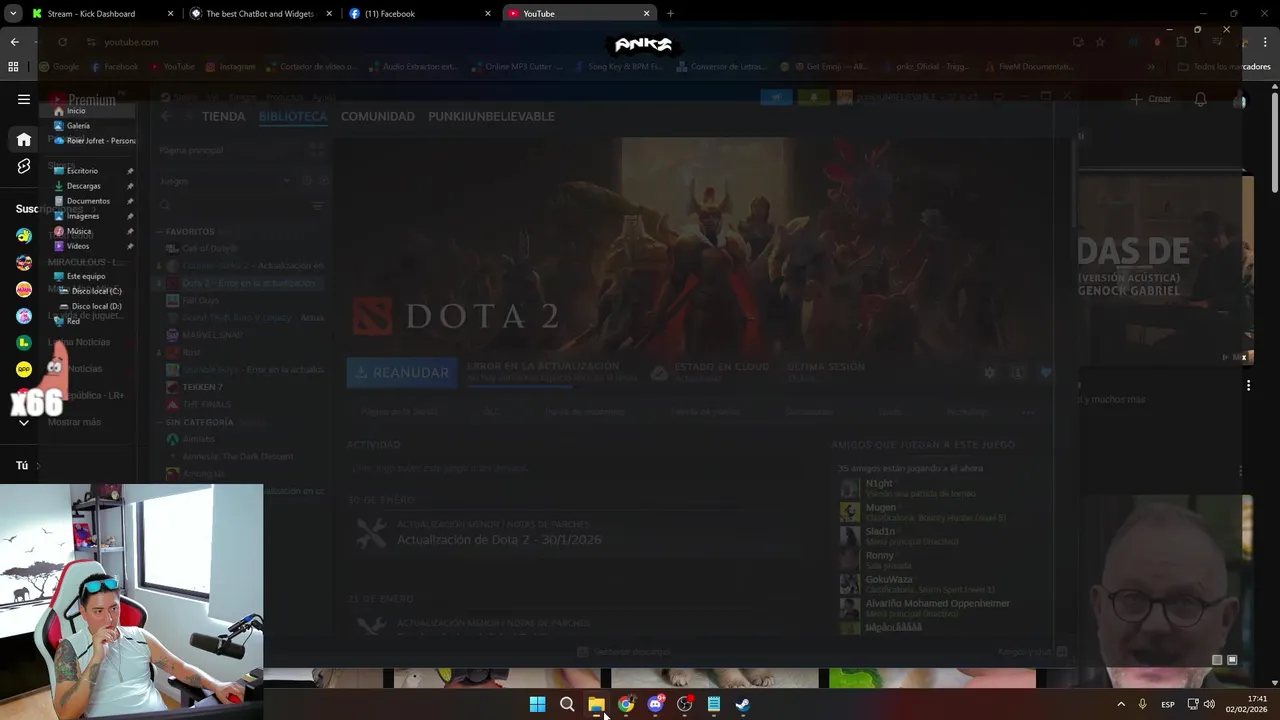Expand hidden bookmarks chevron
The image size is (1280, 720).
[1151, 67]
